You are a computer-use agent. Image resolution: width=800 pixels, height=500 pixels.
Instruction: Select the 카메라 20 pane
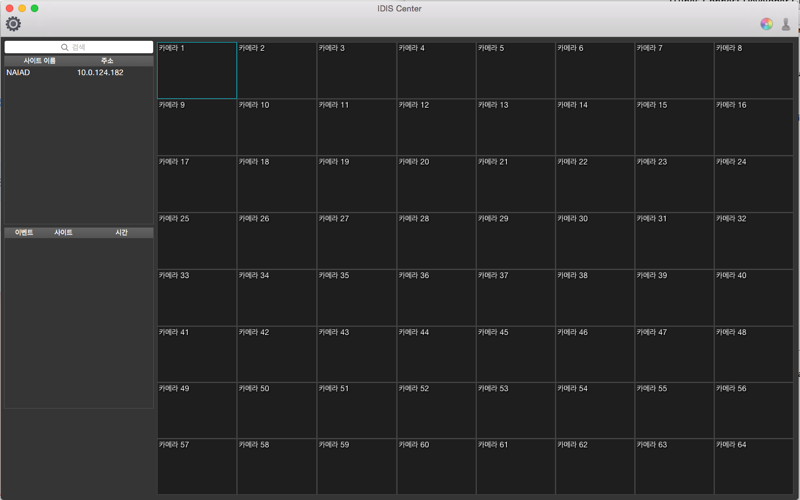(436, 184)
